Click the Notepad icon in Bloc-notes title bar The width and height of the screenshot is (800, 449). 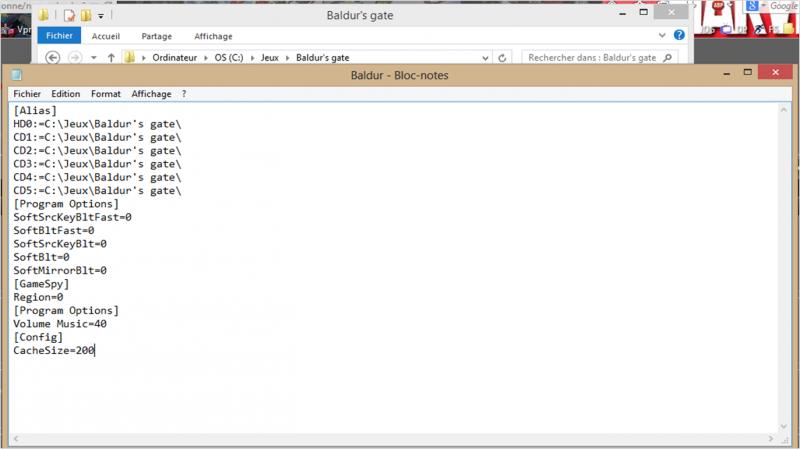click(x=16, y=75)
